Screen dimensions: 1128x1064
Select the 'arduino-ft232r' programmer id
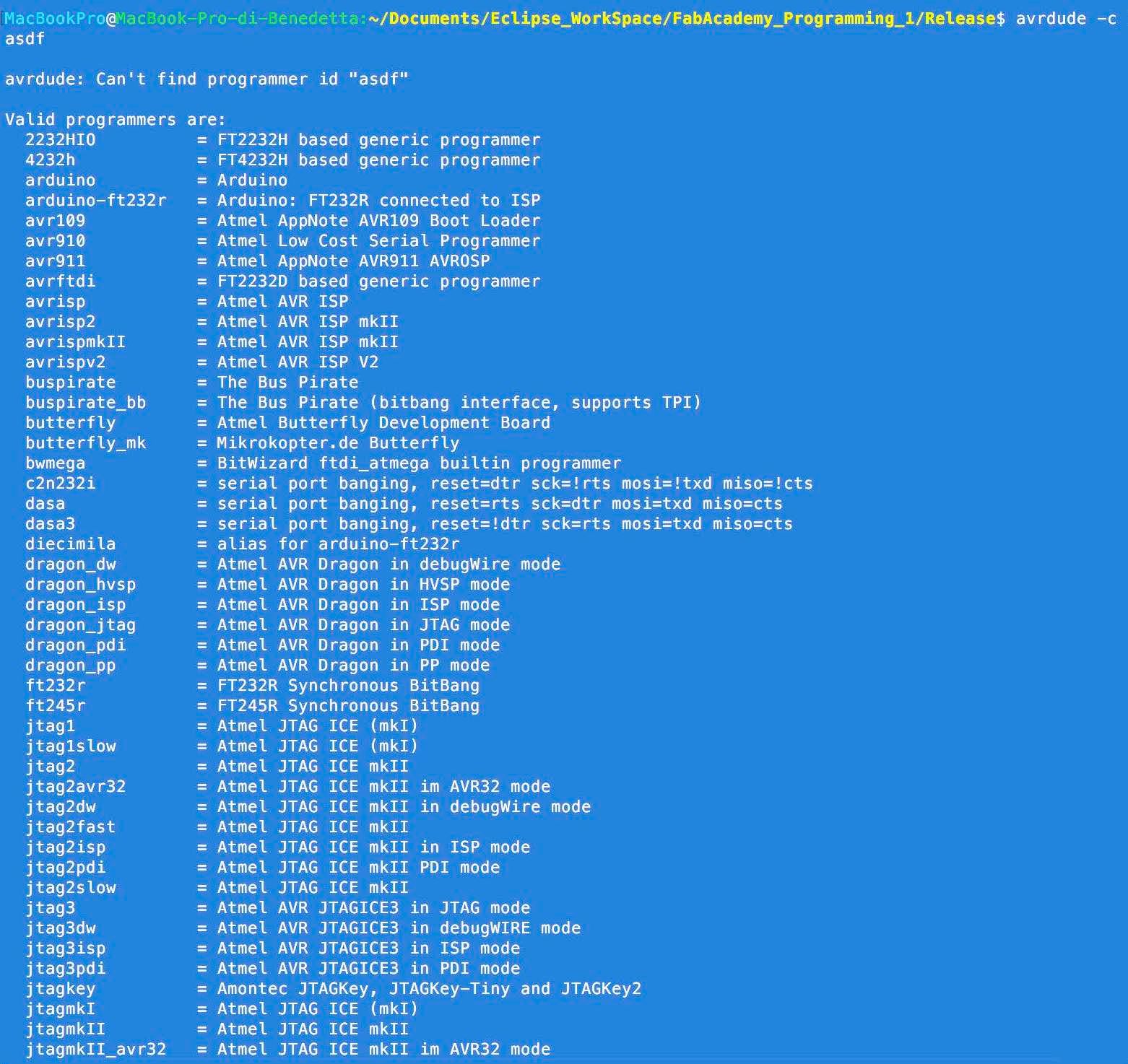point(96,201)
